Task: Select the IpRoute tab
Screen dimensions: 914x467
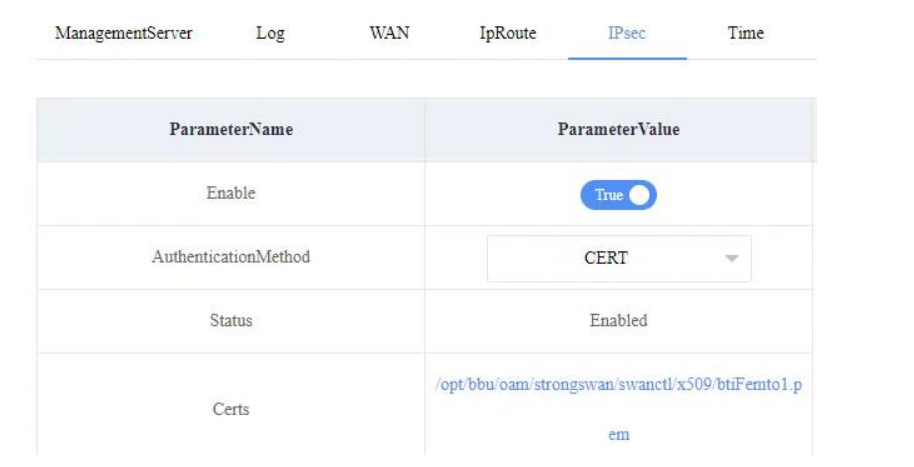Action: pyautogui.click(x=508, y=33)
